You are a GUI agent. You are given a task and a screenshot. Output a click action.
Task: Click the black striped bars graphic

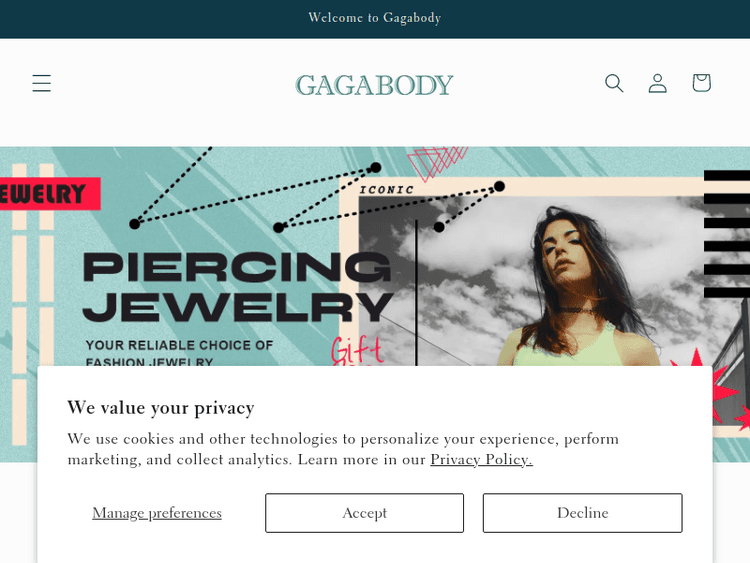point(727,234)
